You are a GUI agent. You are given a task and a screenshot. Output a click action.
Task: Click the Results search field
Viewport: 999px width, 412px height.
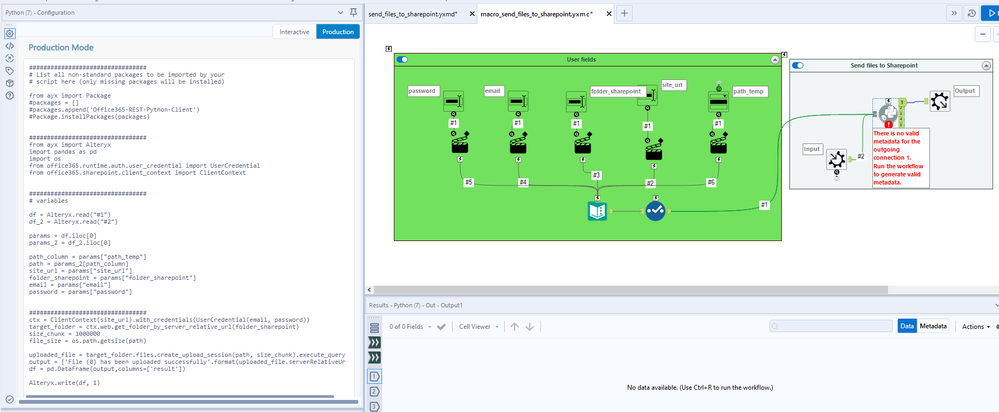(x=831, y=326)
